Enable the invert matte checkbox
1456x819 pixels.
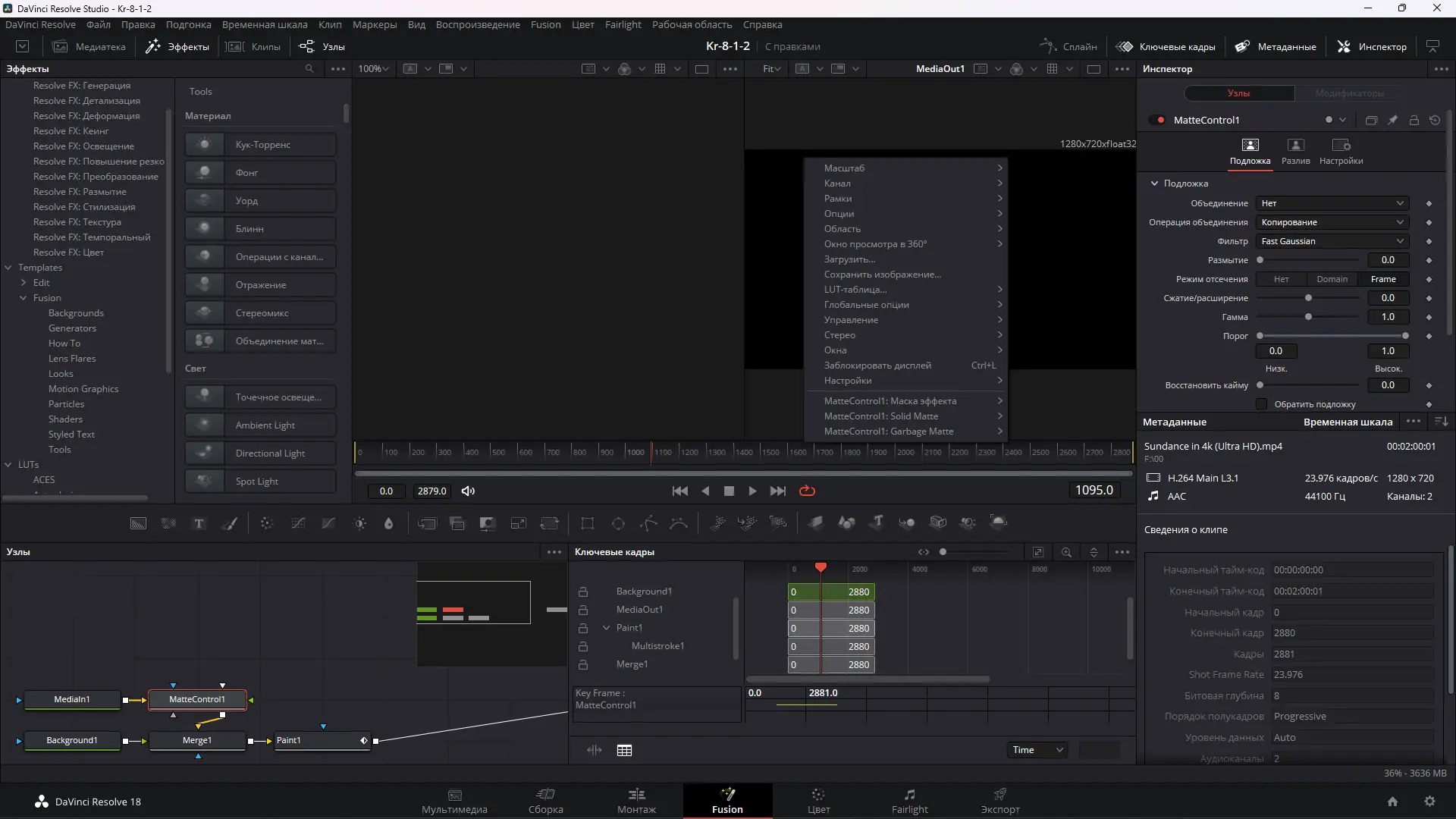(x=1261, y=404)
